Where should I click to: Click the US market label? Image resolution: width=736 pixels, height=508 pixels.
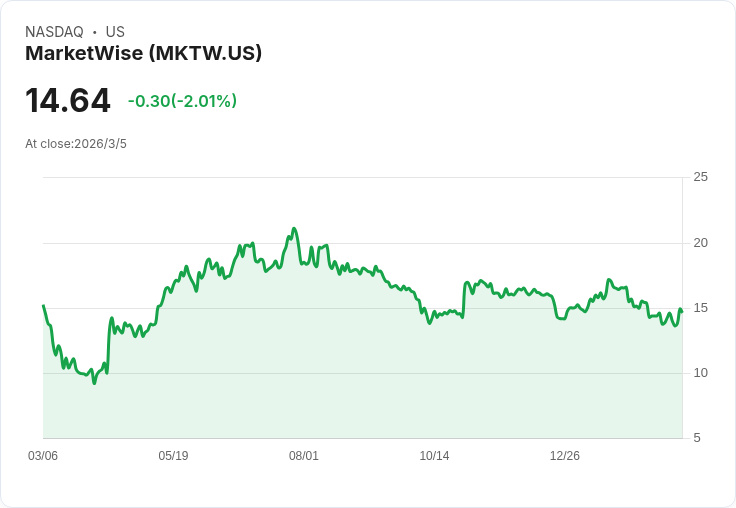coord(115,32)
